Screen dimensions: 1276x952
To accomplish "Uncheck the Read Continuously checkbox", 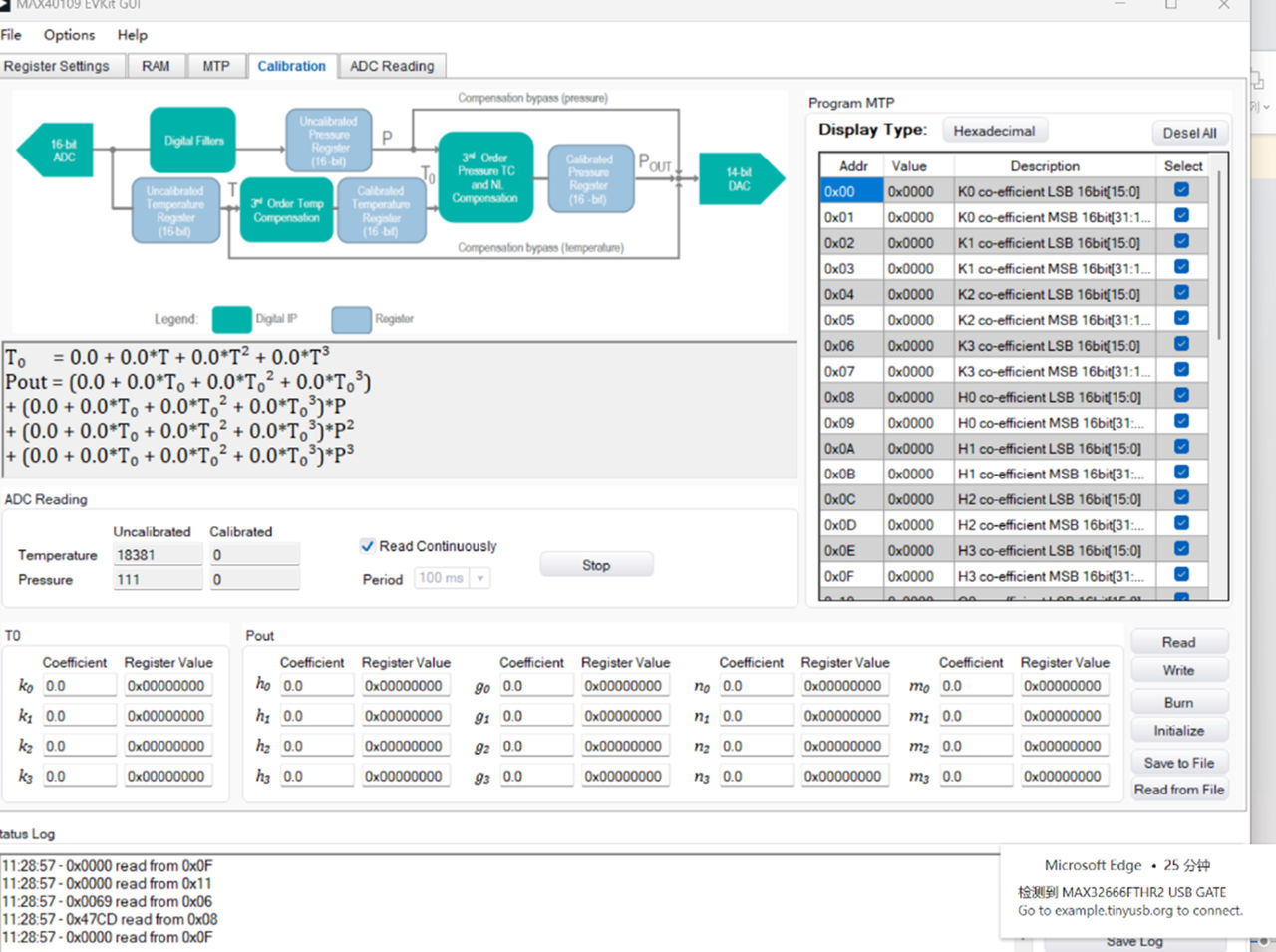I will 367,546.
